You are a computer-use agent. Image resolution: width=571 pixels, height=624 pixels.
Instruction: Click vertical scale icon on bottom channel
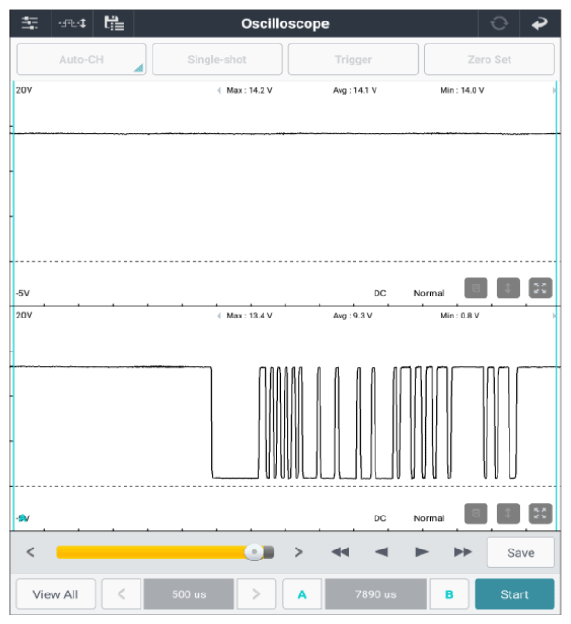click(508, 513)
